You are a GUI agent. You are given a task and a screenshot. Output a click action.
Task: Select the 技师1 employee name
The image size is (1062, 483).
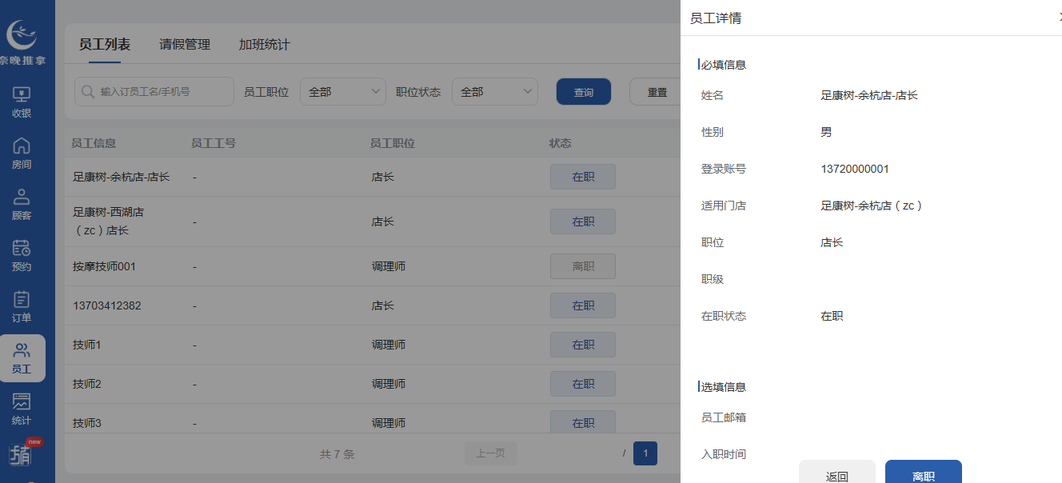[87, 345]
